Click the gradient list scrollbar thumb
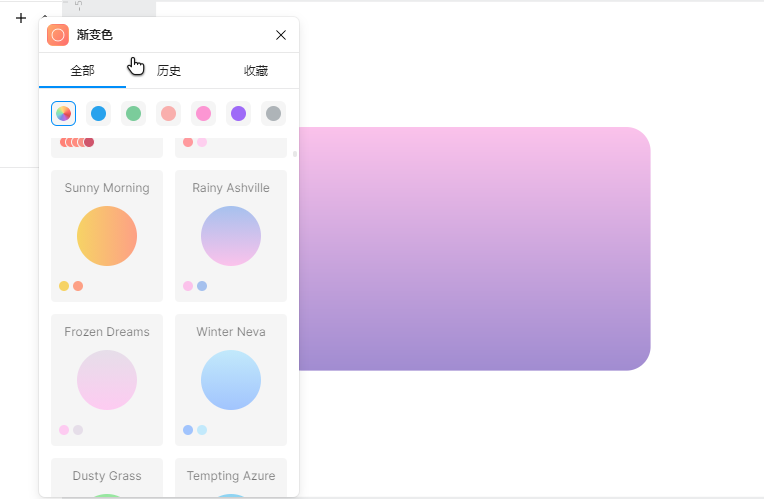The height and width of the screenshot is (499, 764). click(295, 154)
